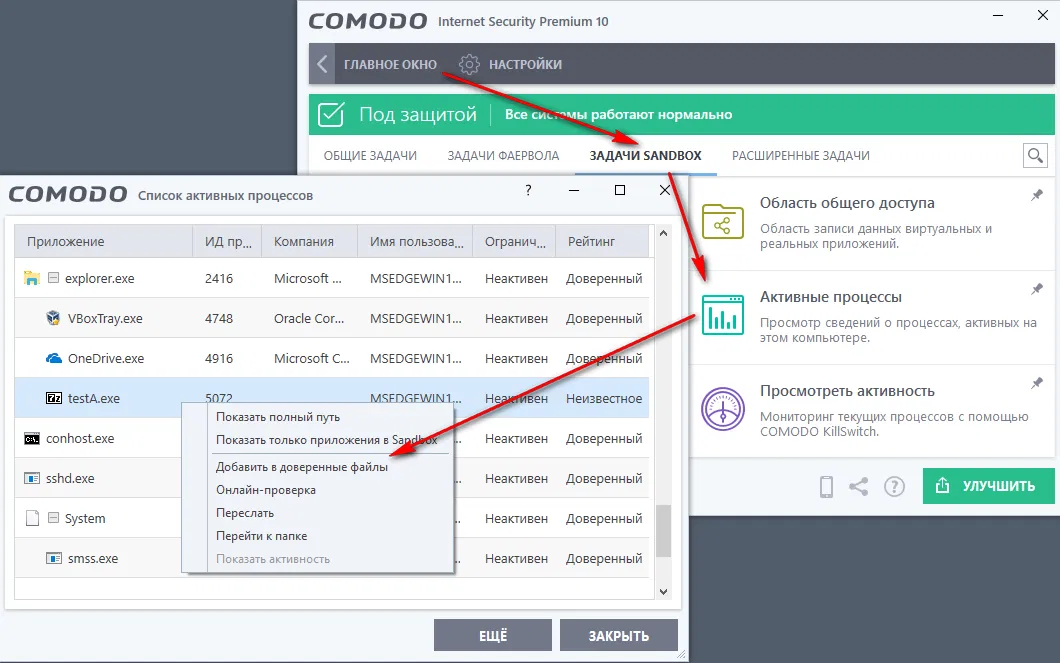The image size is (1060, 663).
Task: Click the smss.exe process name
Action: point(93,559)
